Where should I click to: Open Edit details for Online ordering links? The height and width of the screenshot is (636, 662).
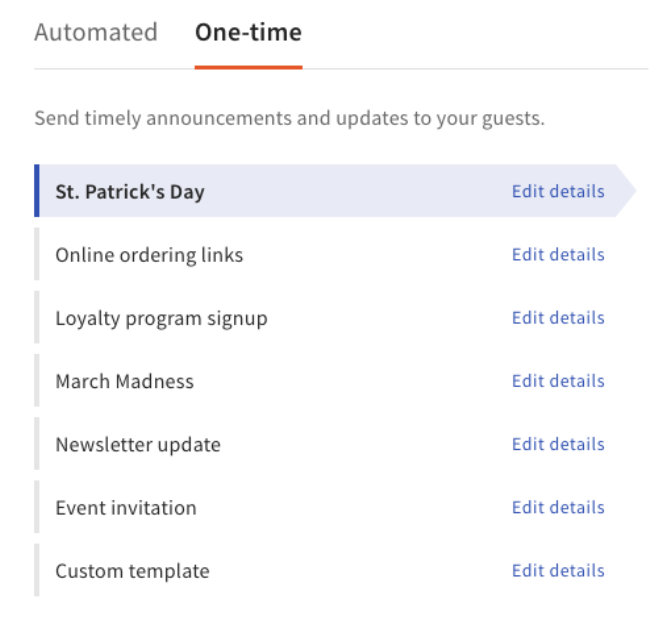(x=558, y=254)
